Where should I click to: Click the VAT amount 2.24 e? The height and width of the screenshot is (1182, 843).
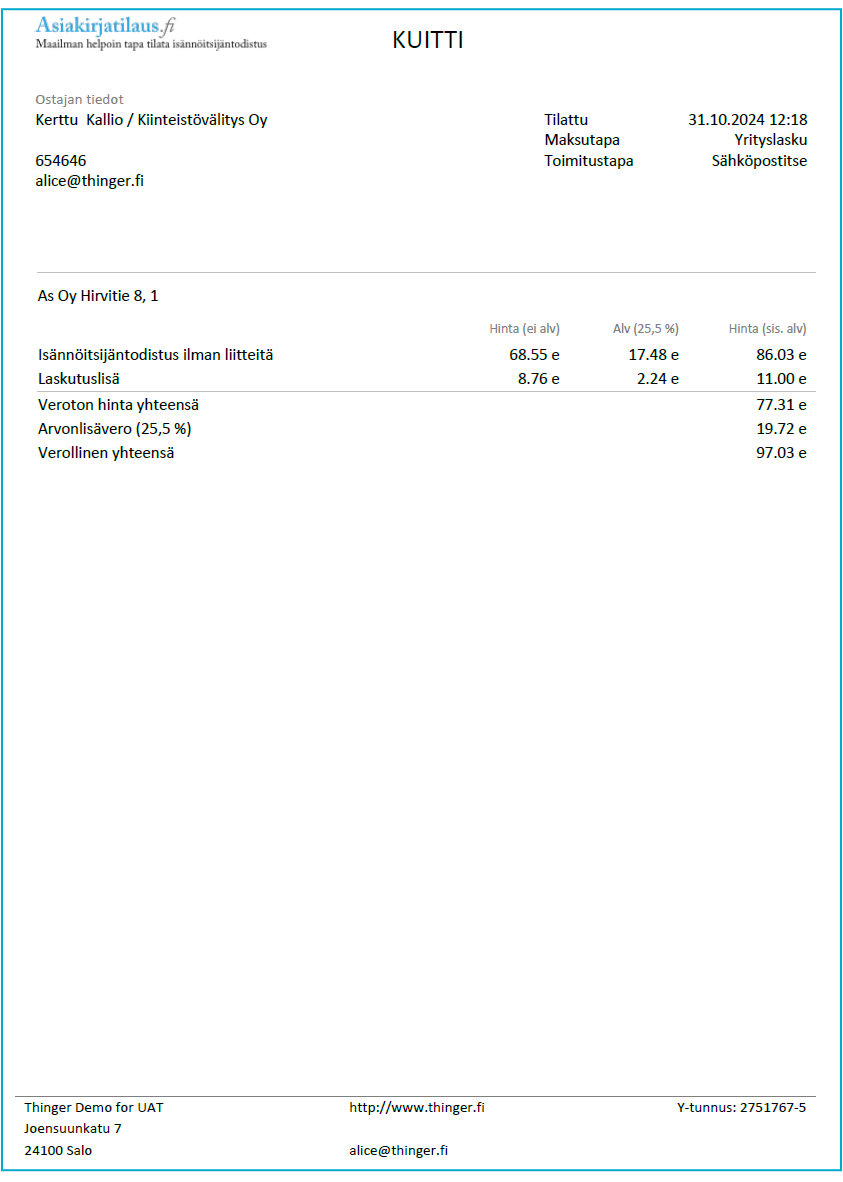(x=658, y=379)
